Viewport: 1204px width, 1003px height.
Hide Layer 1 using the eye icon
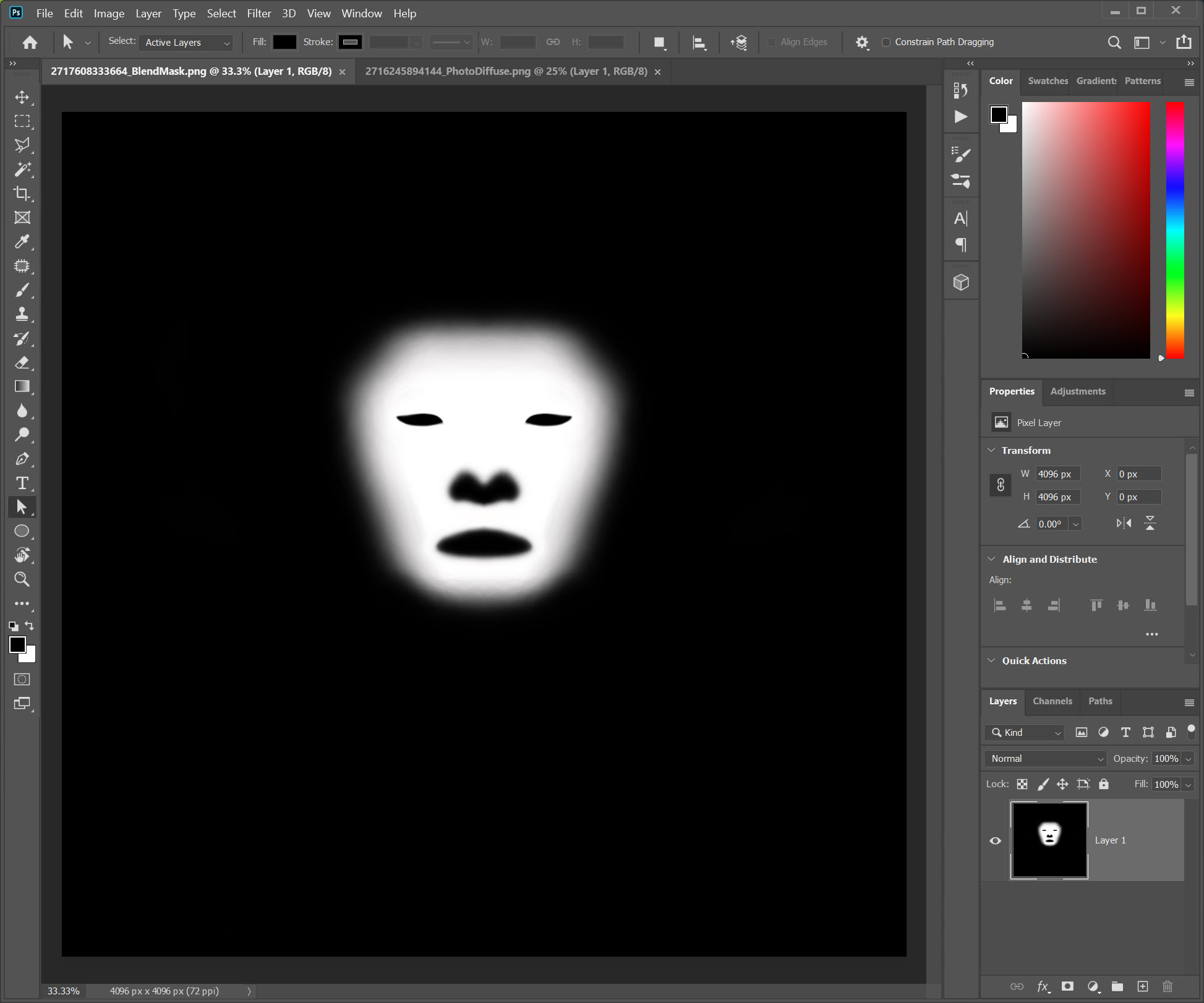click(996, 840)
